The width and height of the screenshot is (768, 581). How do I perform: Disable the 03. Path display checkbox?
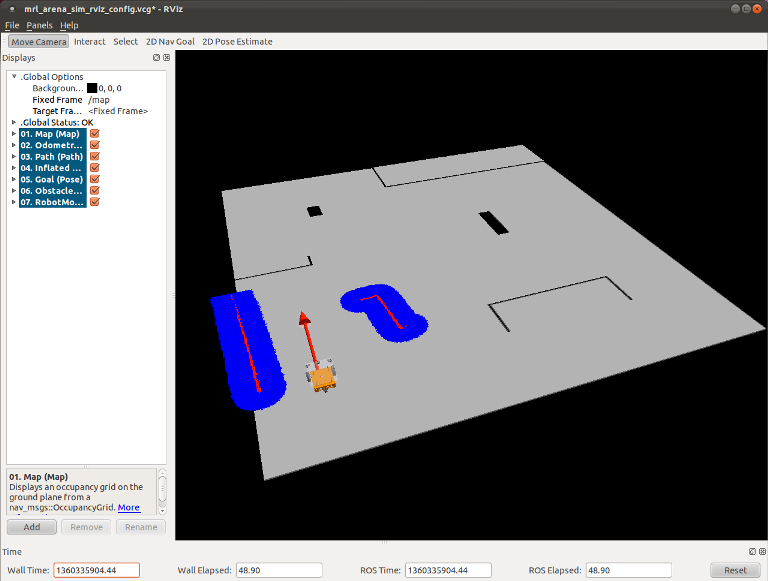click(95, 157)
